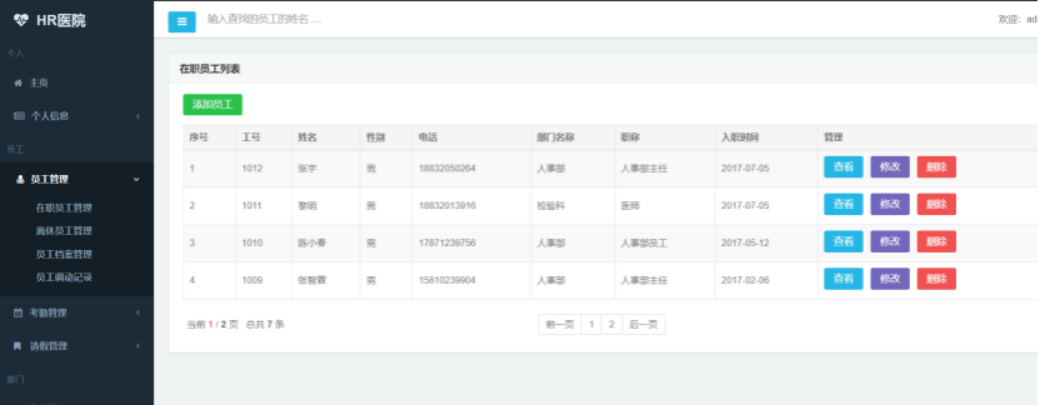The image size is (1040, 405).
Task: Toggle sidebar with the blue hamburger button
Action: [x=182, y=21]
